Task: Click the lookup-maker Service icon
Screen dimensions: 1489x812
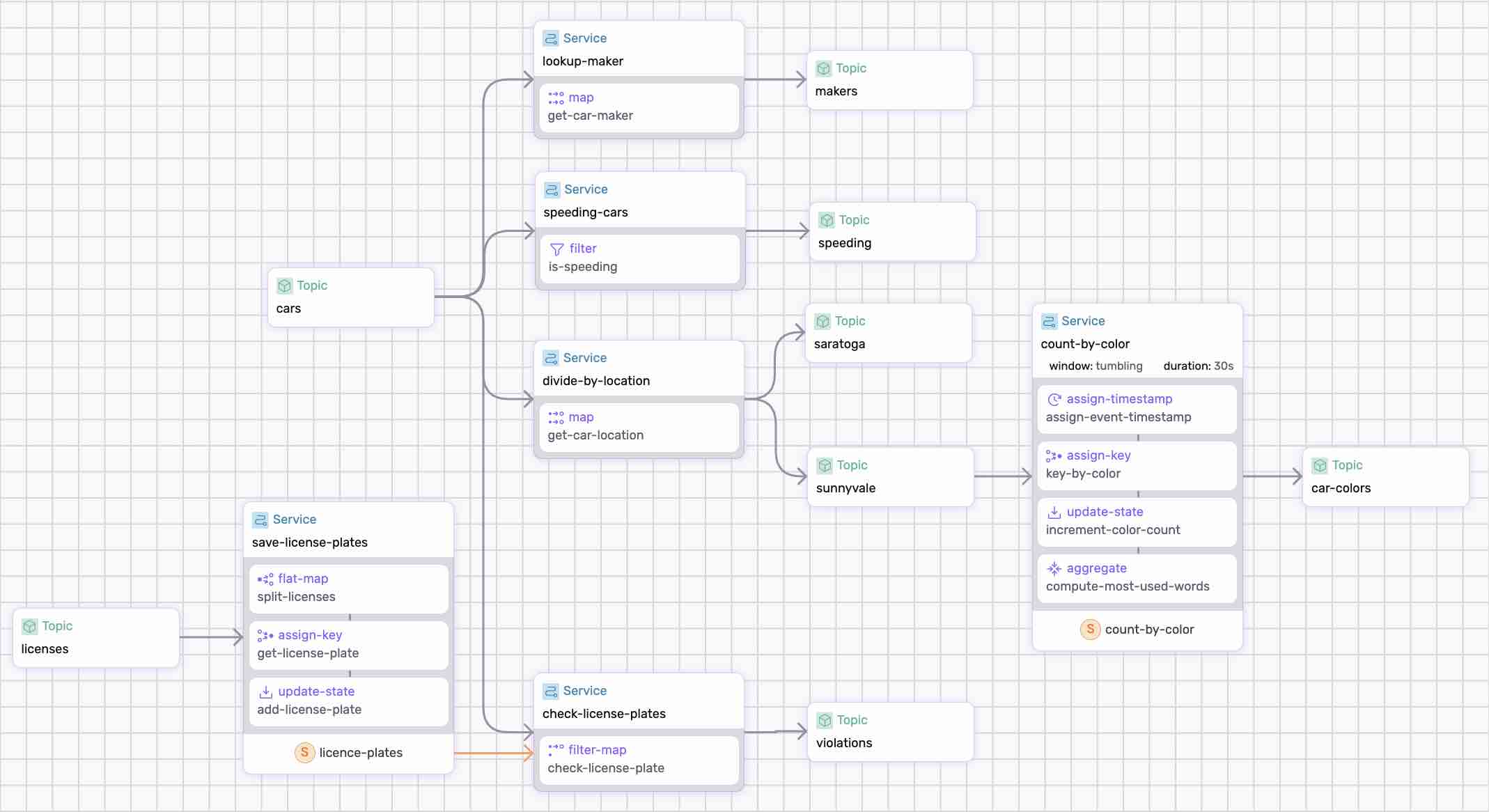Action: tap(550, 38)
